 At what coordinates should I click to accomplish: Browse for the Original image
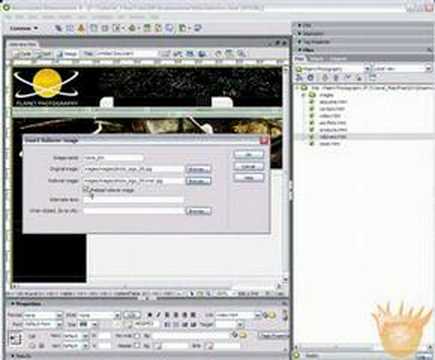click(x=198, y=169)
